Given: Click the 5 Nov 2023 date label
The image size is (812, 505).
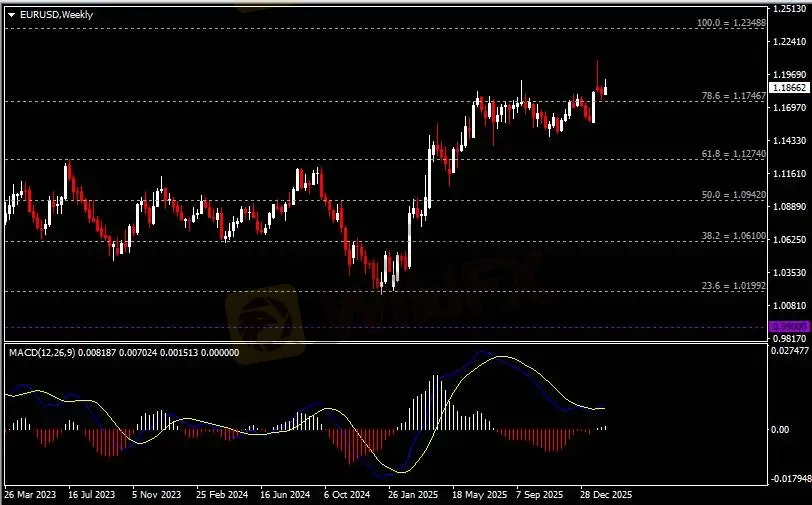Looking at the screenshot, I should pyautogui.click(x=157, y=495).
